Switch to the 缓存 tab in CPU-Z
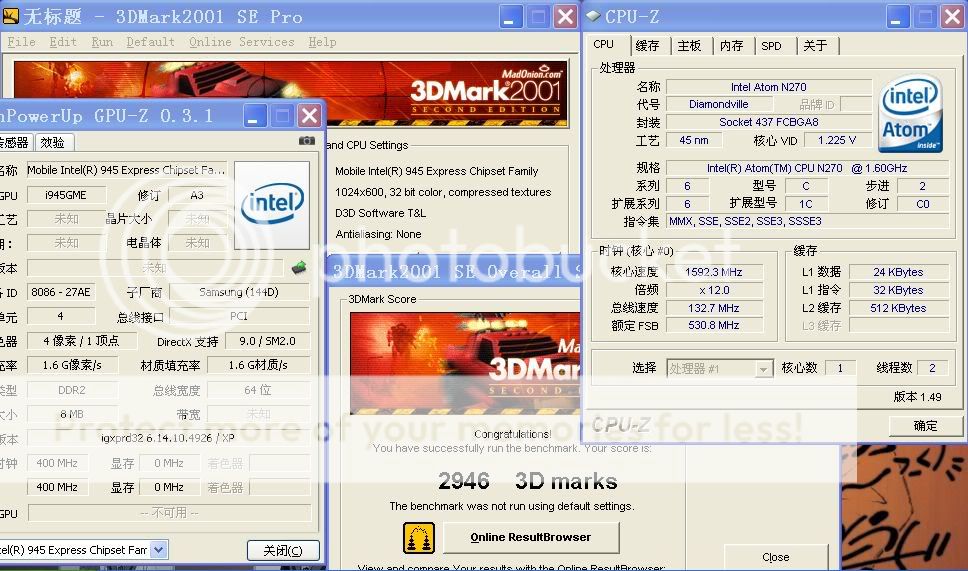Image resolution: width=968 pixels, height=571 pixels. coord(648,46)
